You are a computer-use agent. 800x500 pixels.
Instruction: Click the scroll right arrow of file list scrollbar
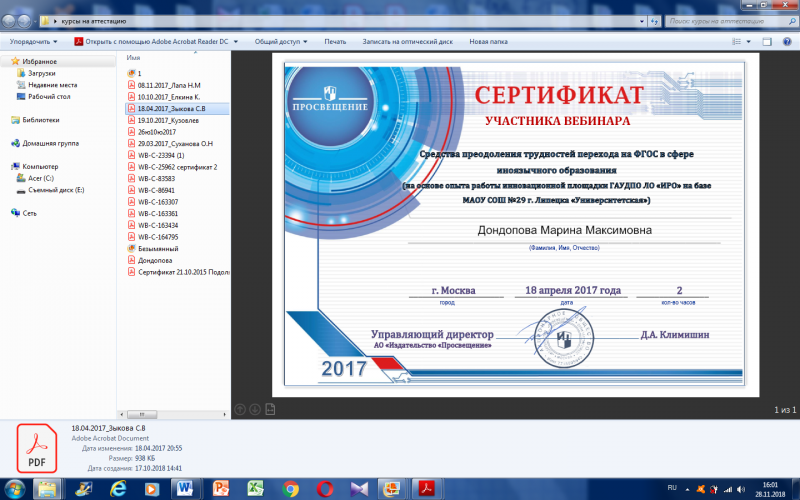click(224, 414)
